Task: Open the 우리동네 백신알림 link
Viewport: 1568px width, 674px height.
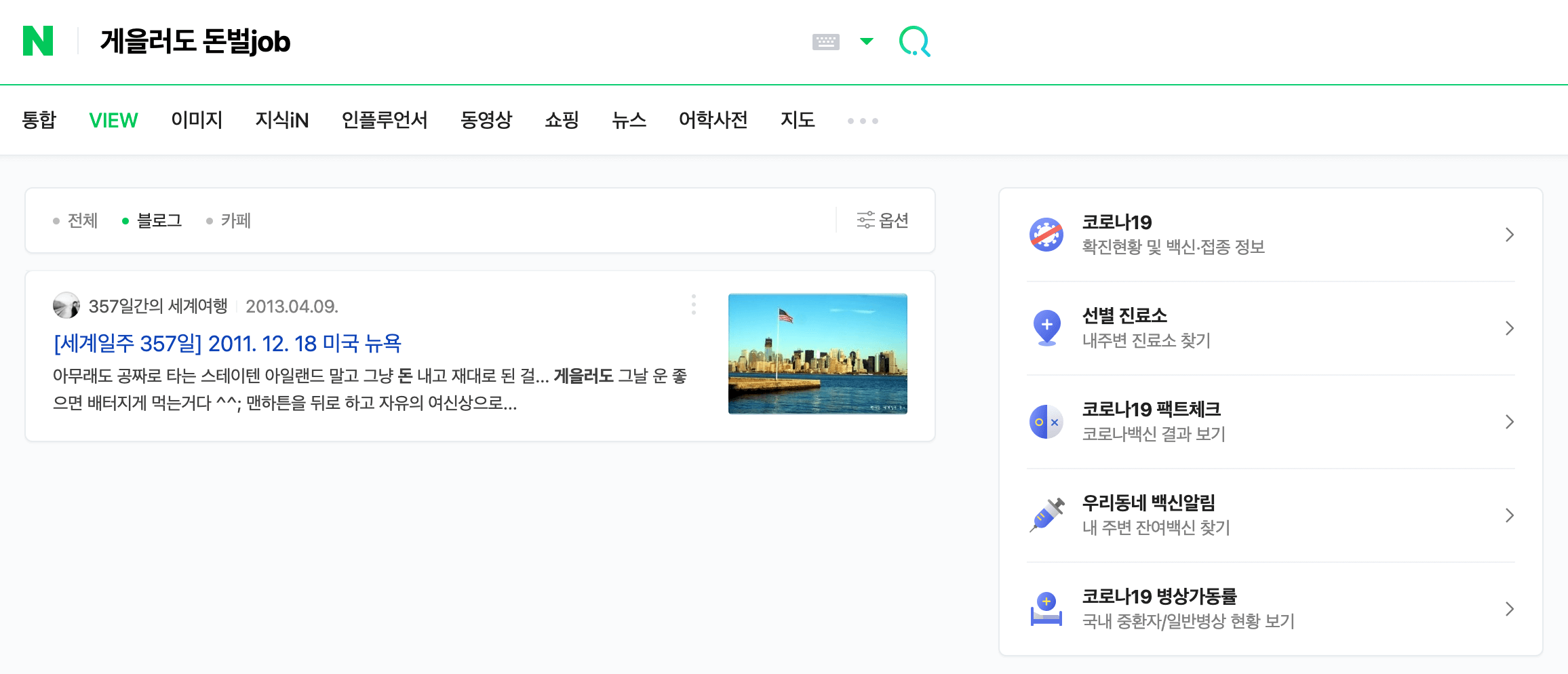Action: point(1148,503)
